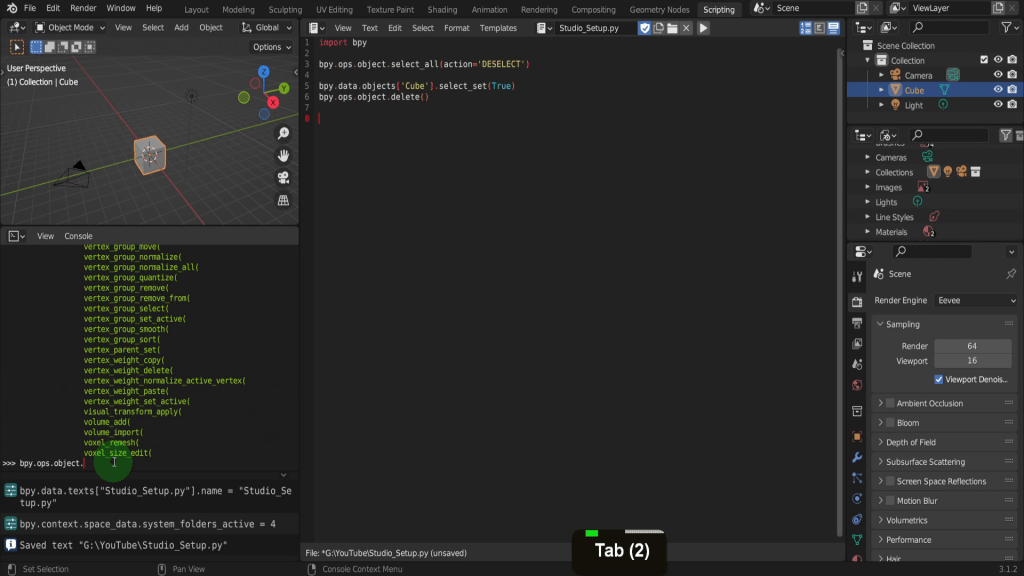Expand the Camera item in outliner

point(881,75)
